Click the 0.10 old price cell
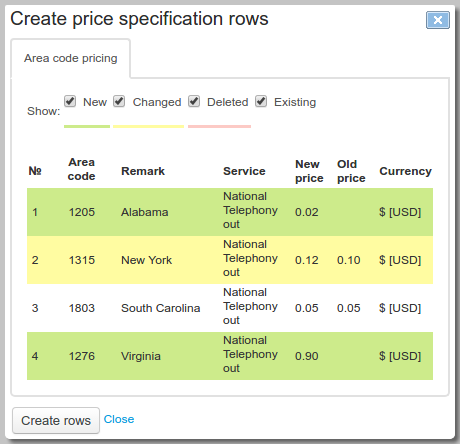 (x=349, y=260)
